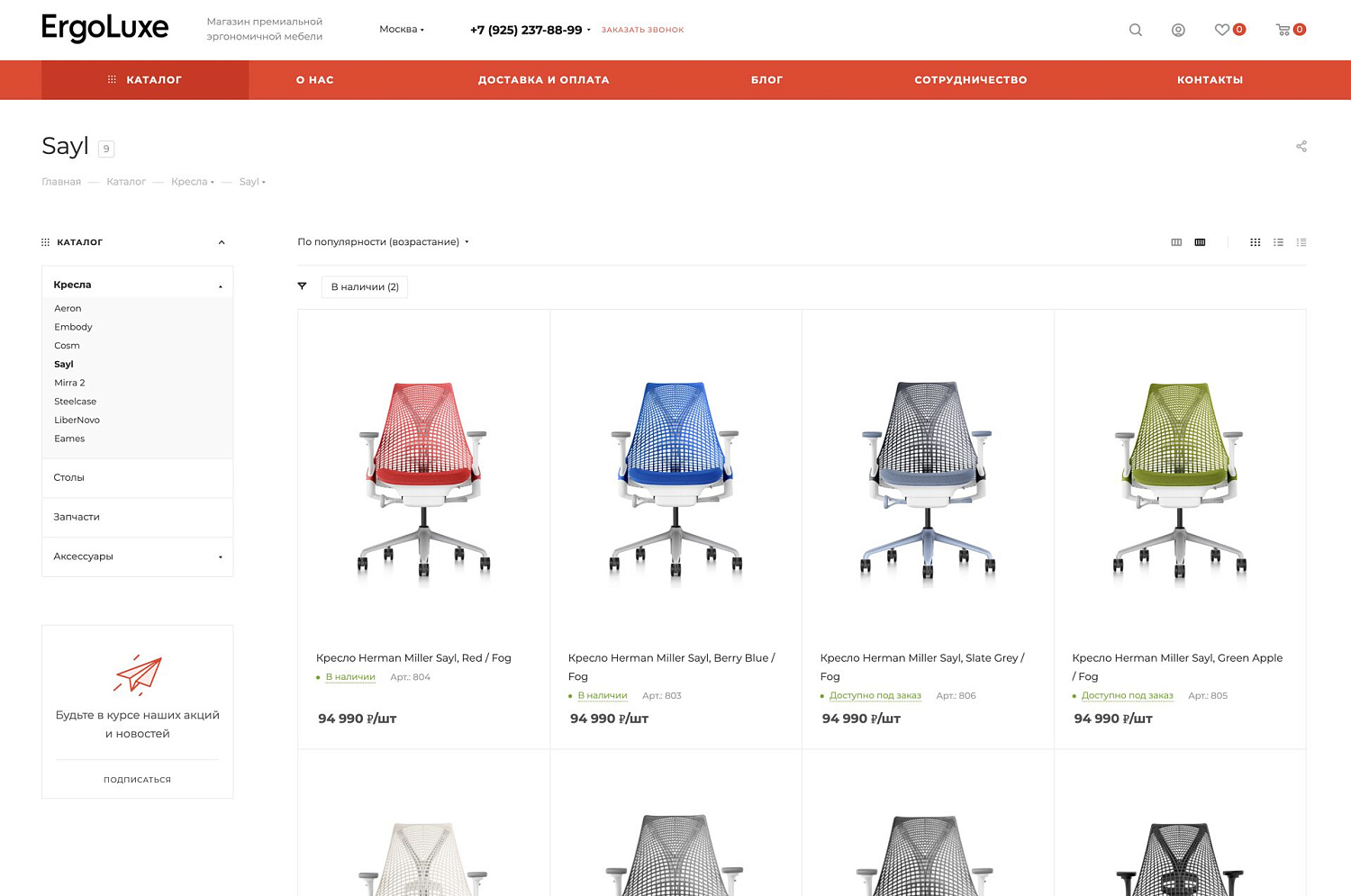
Task: Switch products to grid view
Action: coord(1256,241)
